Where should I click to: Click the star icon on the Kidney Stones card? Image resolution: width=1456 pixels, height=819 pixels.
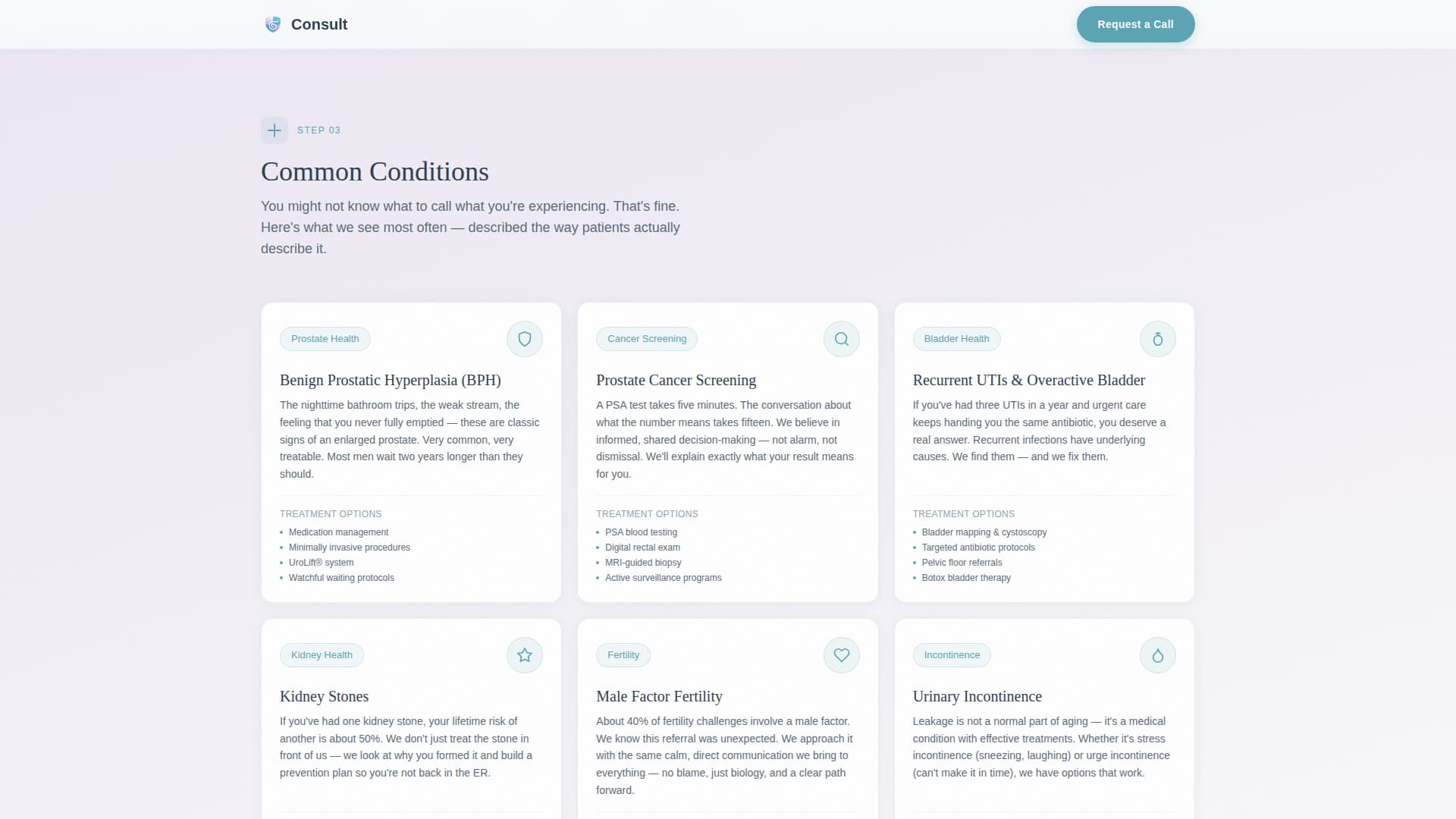[x=525, y=655]
